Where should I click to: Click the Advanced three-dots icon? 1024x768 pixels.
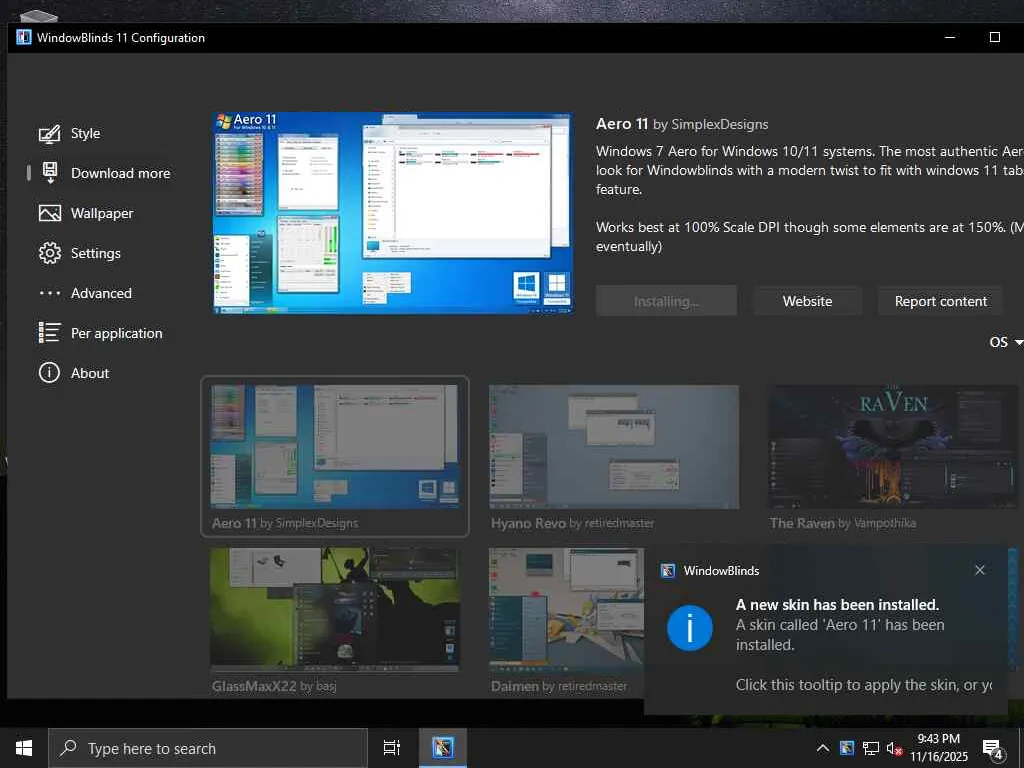[x=50, y=293]
